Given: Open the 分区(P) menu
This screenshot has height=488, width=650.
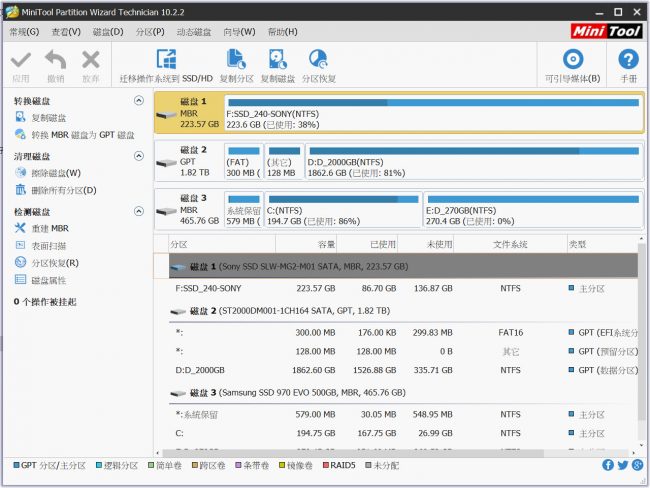Looking at the screenshot, I should pyautogui.click(x=150, y=31).
